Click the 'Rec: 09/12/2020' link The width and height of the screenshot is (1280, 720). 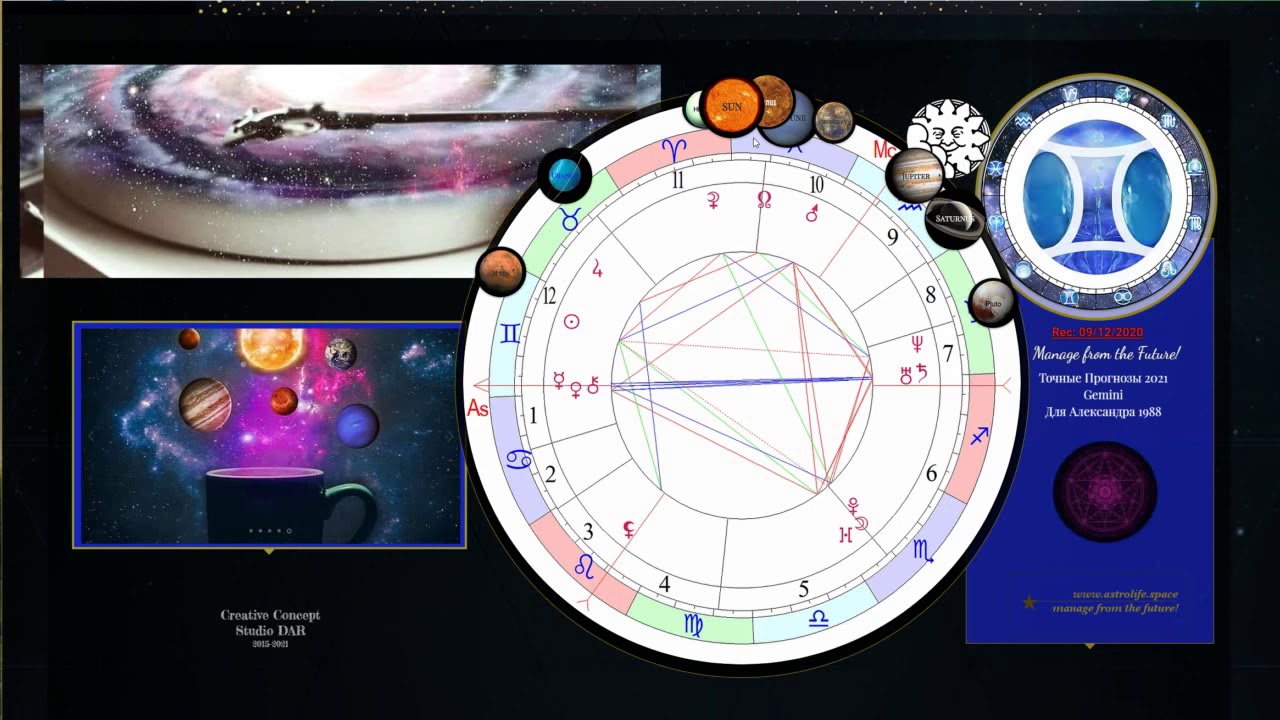[1097, 332]
